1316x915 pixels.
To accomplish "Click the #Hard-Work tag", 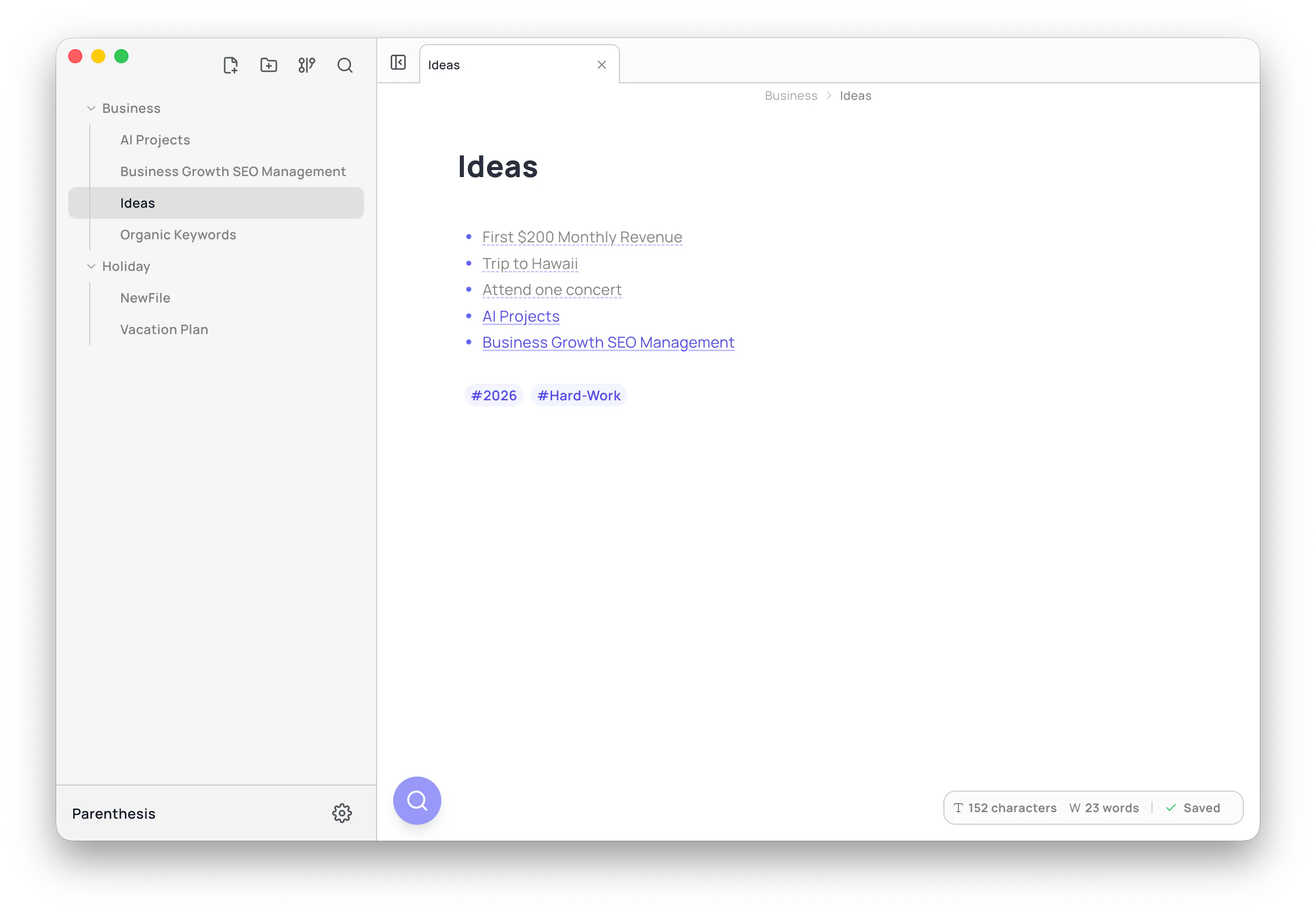I will tap(578, 395).
